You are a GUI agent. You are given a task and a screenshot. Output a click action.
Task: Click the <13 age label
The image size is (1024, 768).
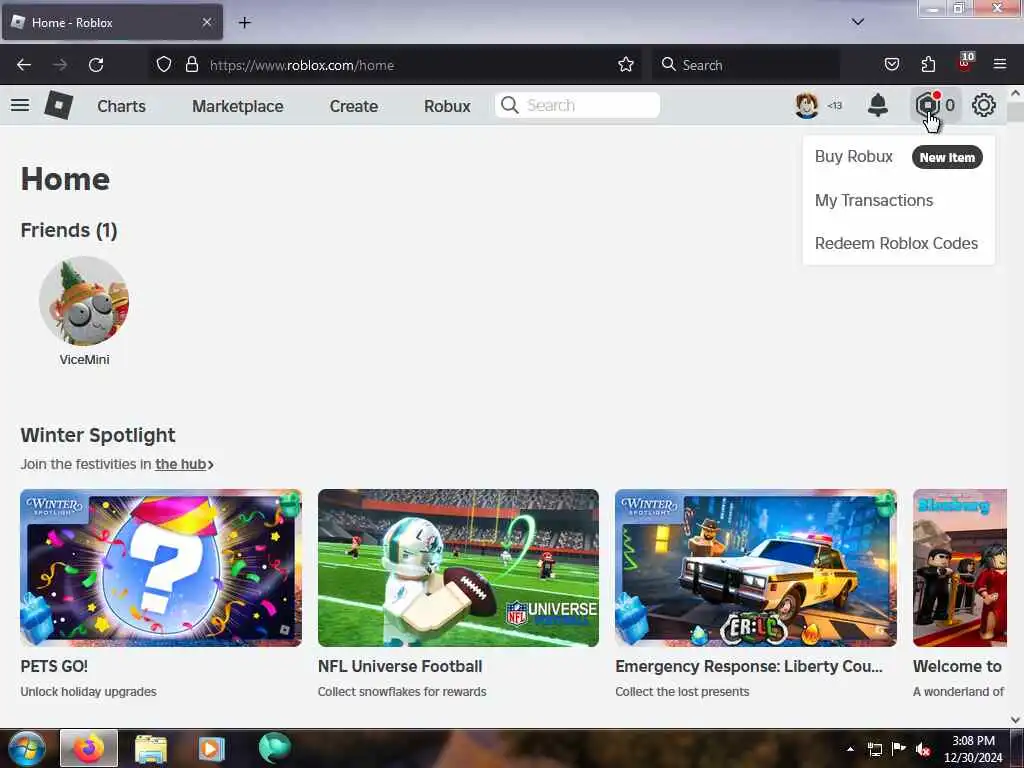(x=835, y=105)
